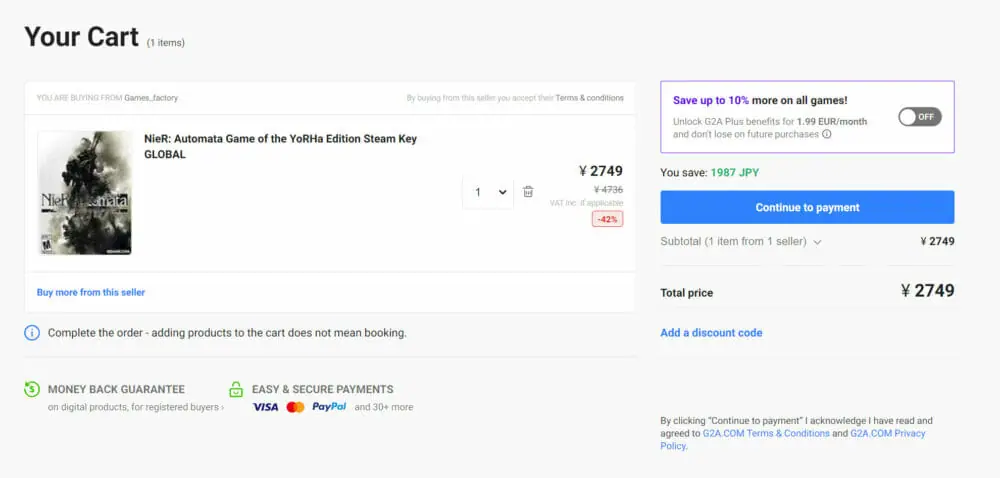The width and height of the screenshot is (1000, 478).
Task: Delete the NieR: Automata item via trash icon
Action: point(528,192)
